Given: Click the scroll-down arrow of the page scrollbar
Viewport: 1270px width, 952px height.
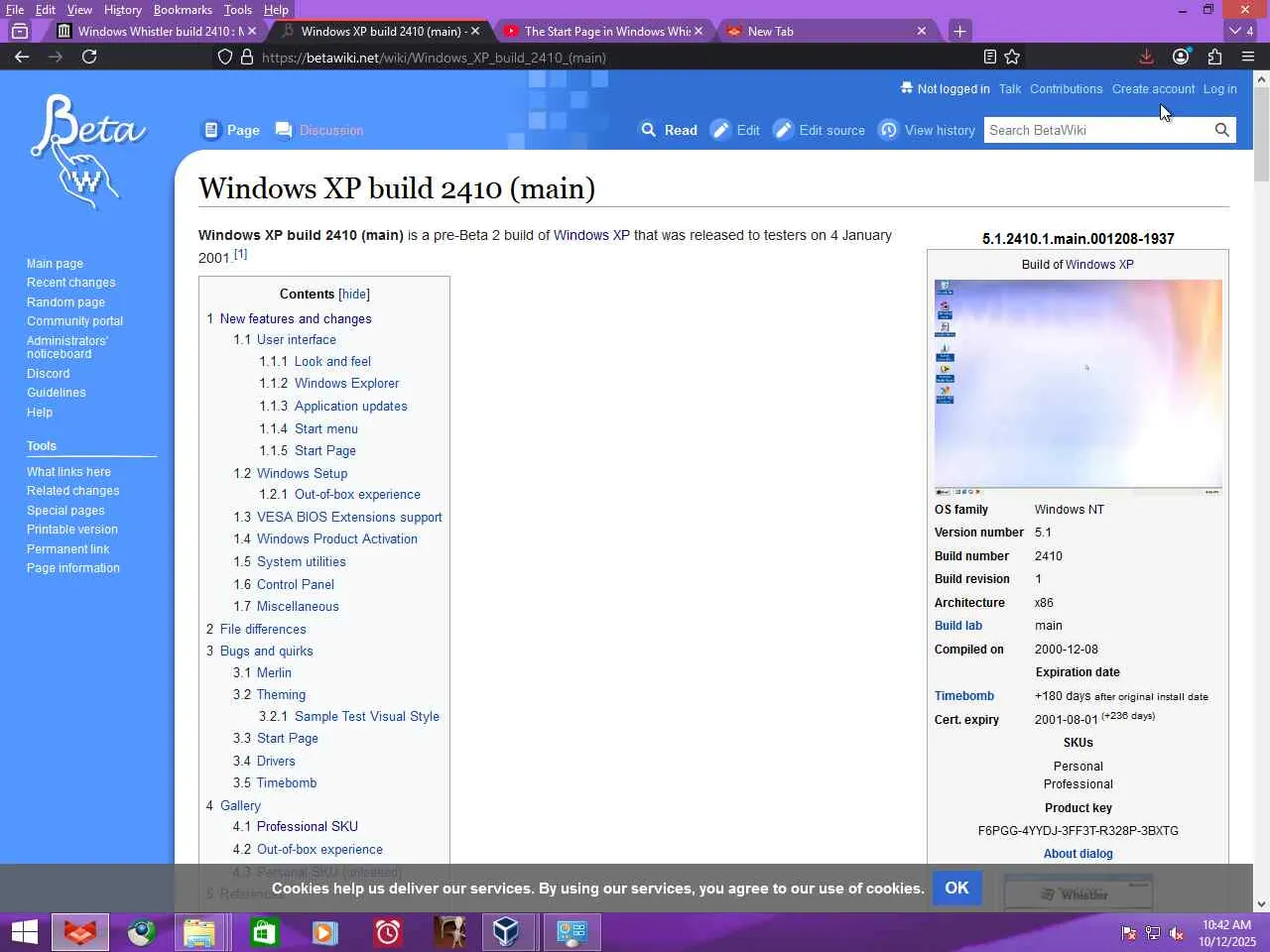Looking at the screenshot, I should point(1261,903).
